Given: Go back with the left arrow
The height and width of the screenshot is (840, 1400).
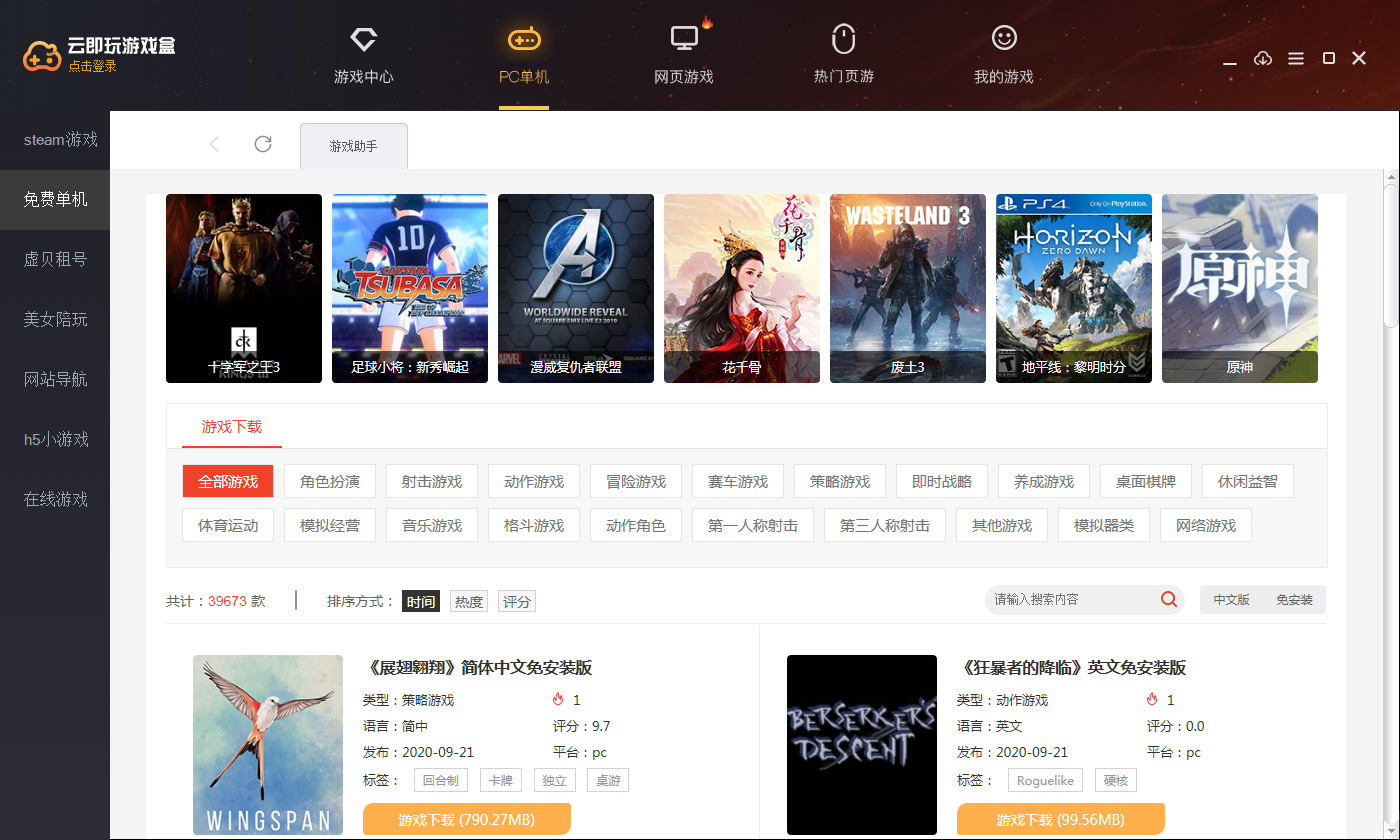Looking at the screenshot, I should click(214, 144).
